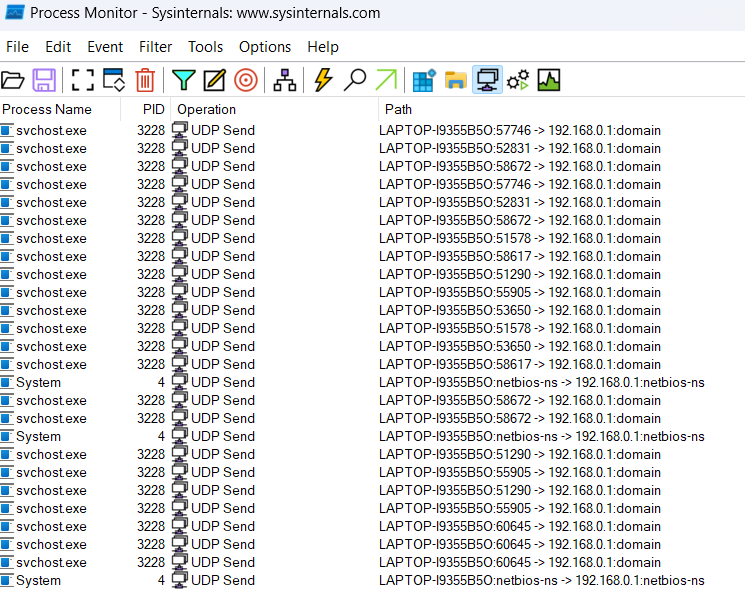The width and height of the screenshot is (745, 610).
Task: Open the filter dialog via the funnel icon
Action: pos(183,80)
